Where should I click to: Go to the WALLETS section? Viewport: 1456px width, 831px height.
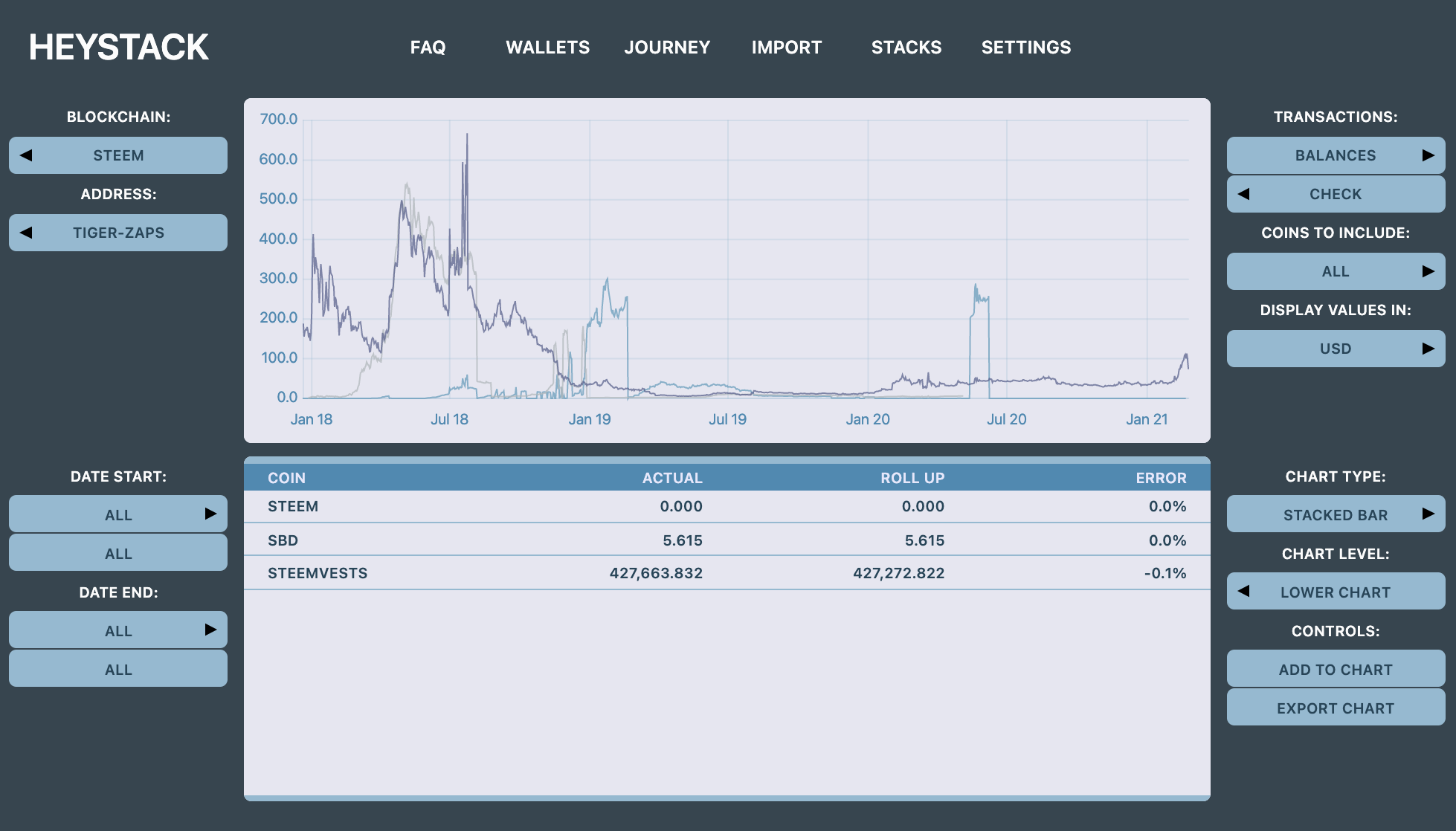tap(548, 48)
